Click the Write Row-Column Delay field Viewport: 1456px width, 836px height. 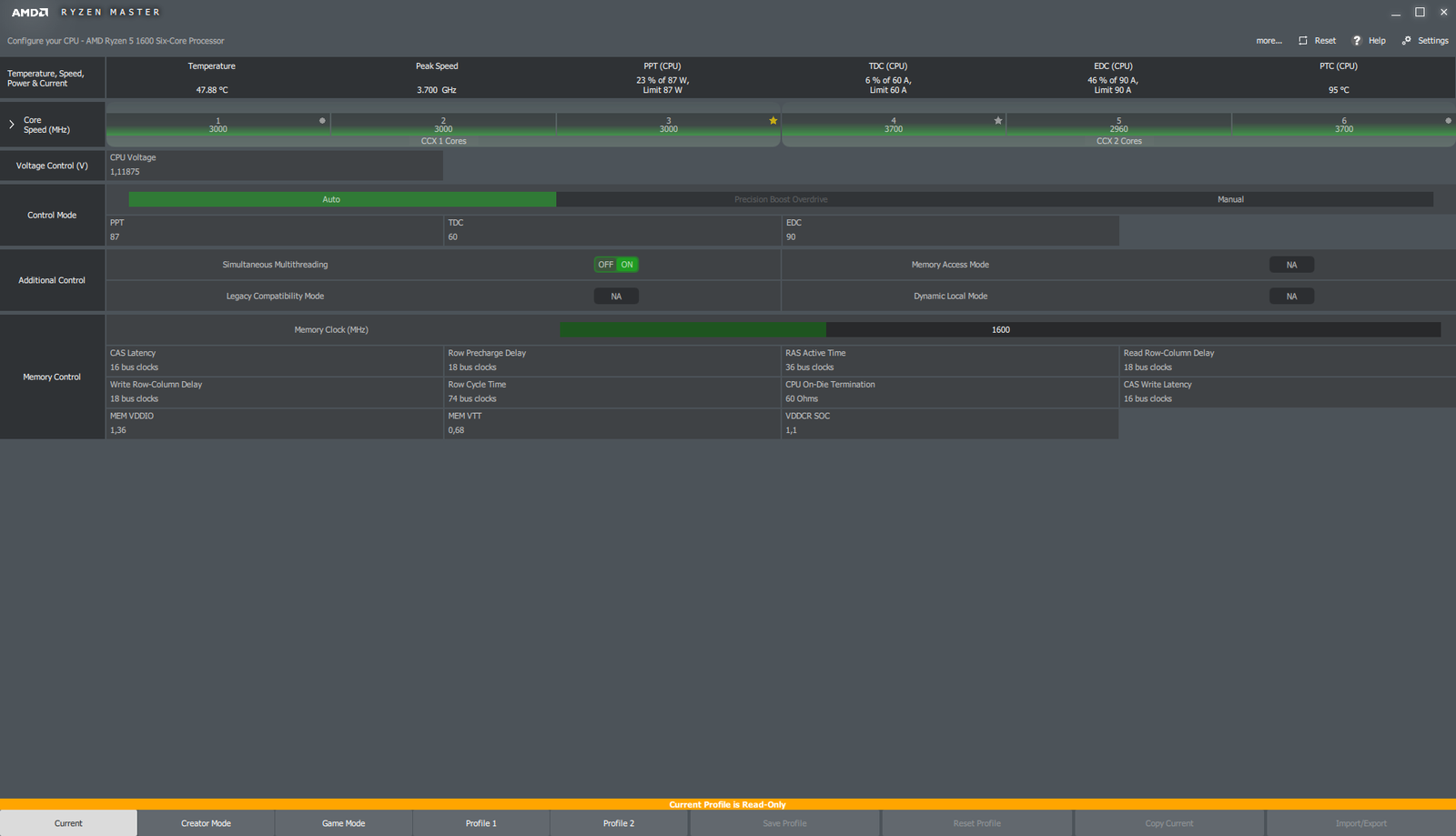[275, 392]
